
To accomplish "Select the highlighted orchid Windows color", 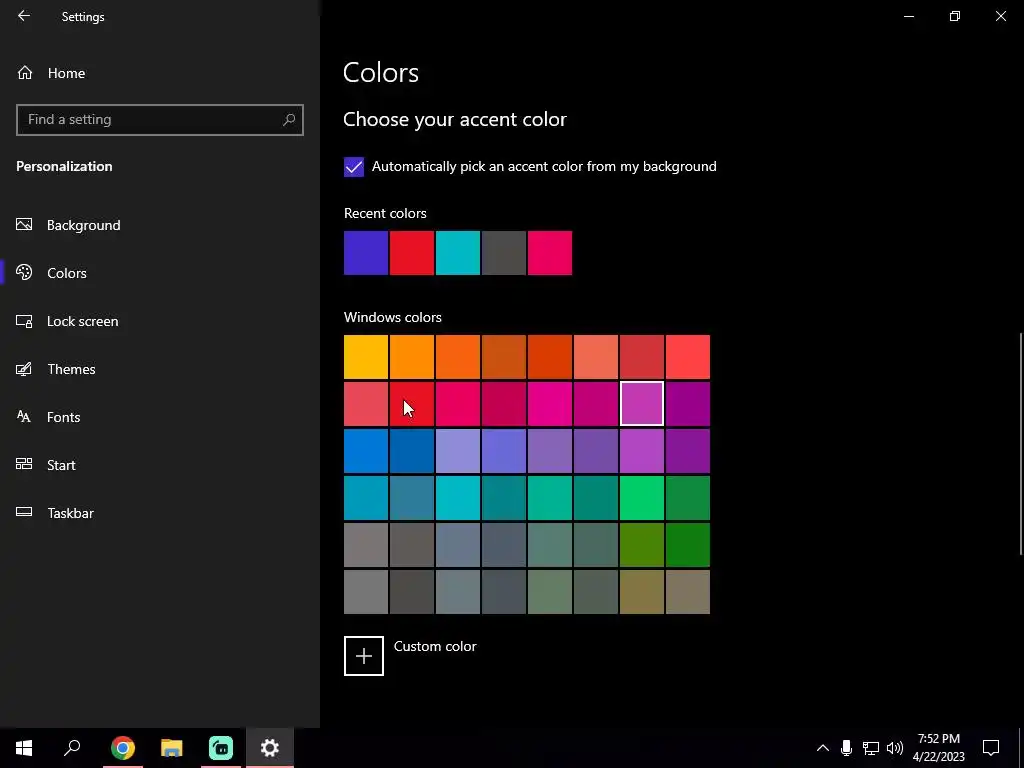I will click(642, 404).
